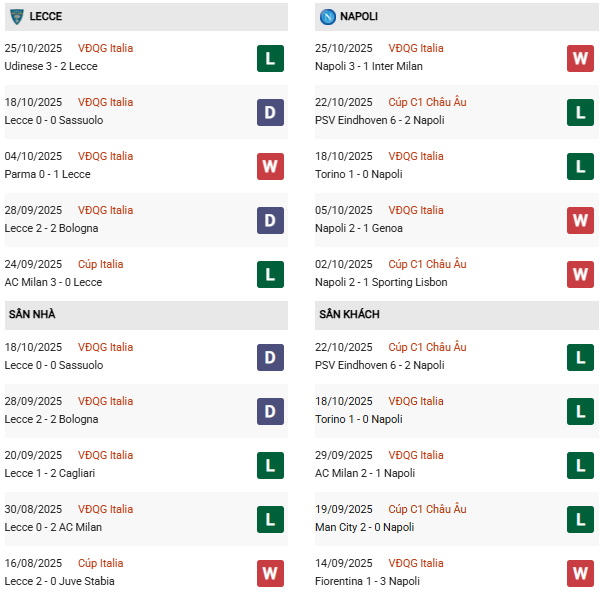Click the L badge for Man City 2-0 Napoli
The height and width of the screenshot is (594, 600).
coord(580,519)
